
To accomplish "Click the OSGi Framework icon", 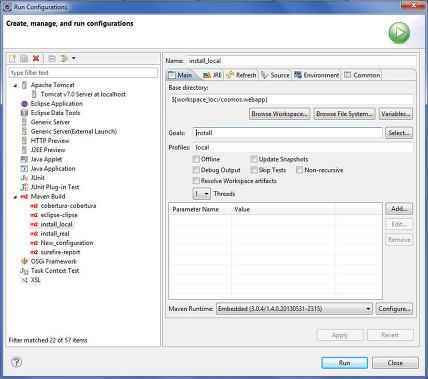I will click(24, 261).
